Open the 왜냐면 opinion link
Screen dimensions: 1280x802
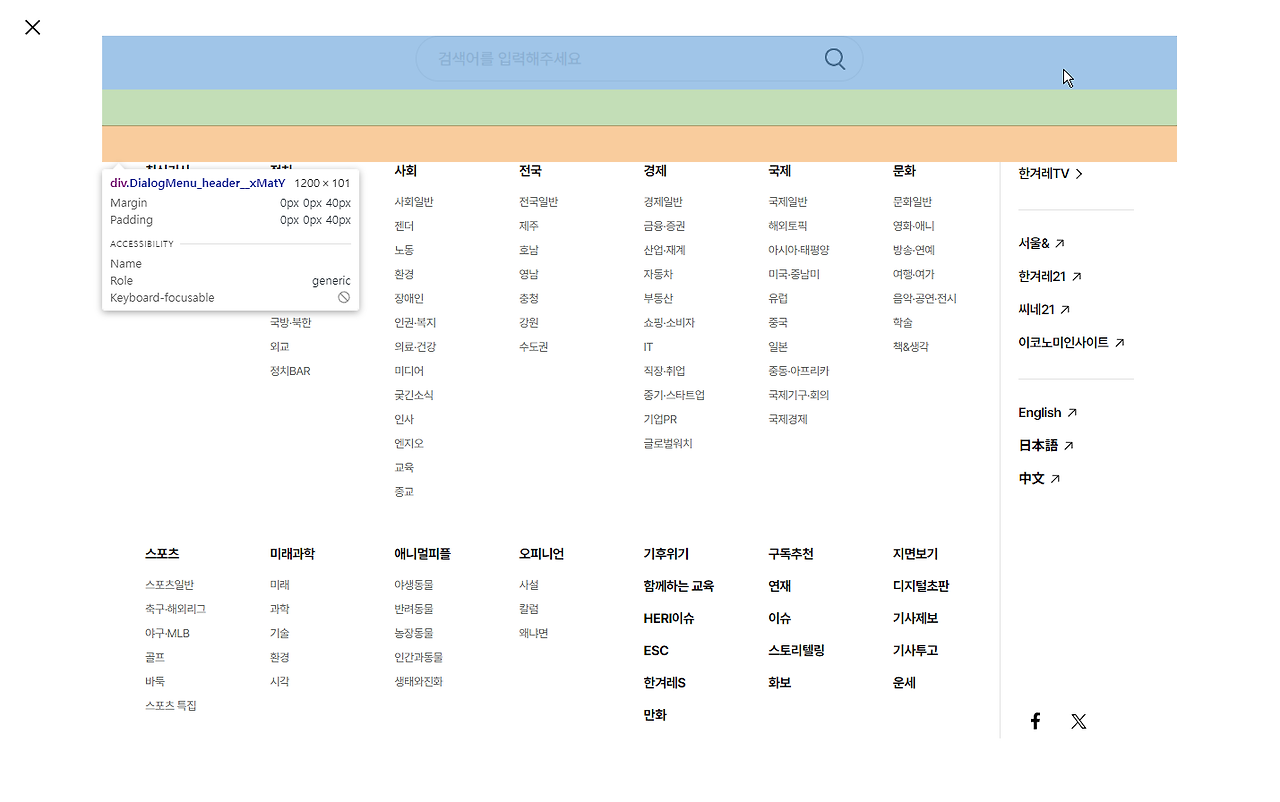coord(534,633)
